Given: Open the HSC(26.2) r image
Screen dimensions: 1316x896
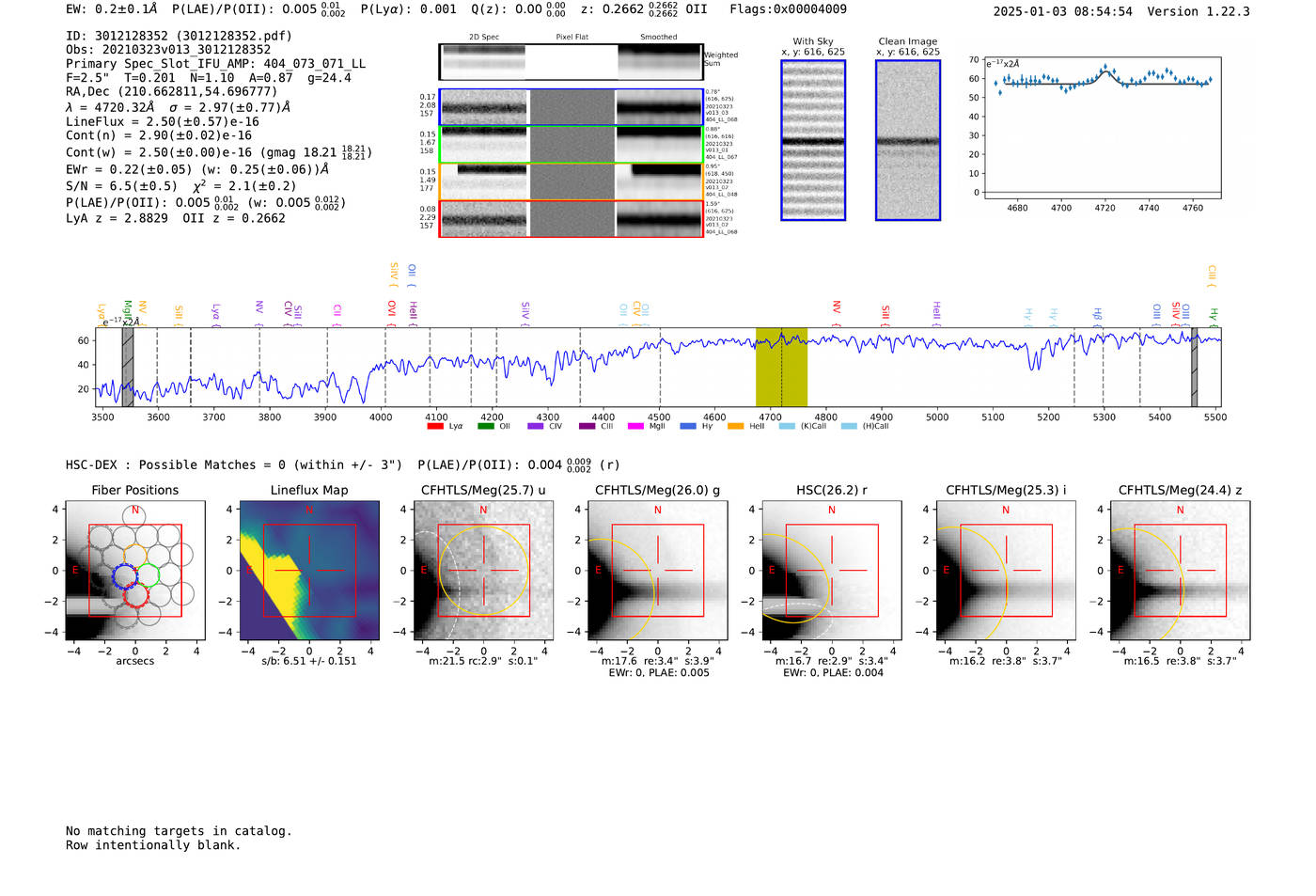Looking at the screenshot, I should pyautogui.click(x=832, y=570).
